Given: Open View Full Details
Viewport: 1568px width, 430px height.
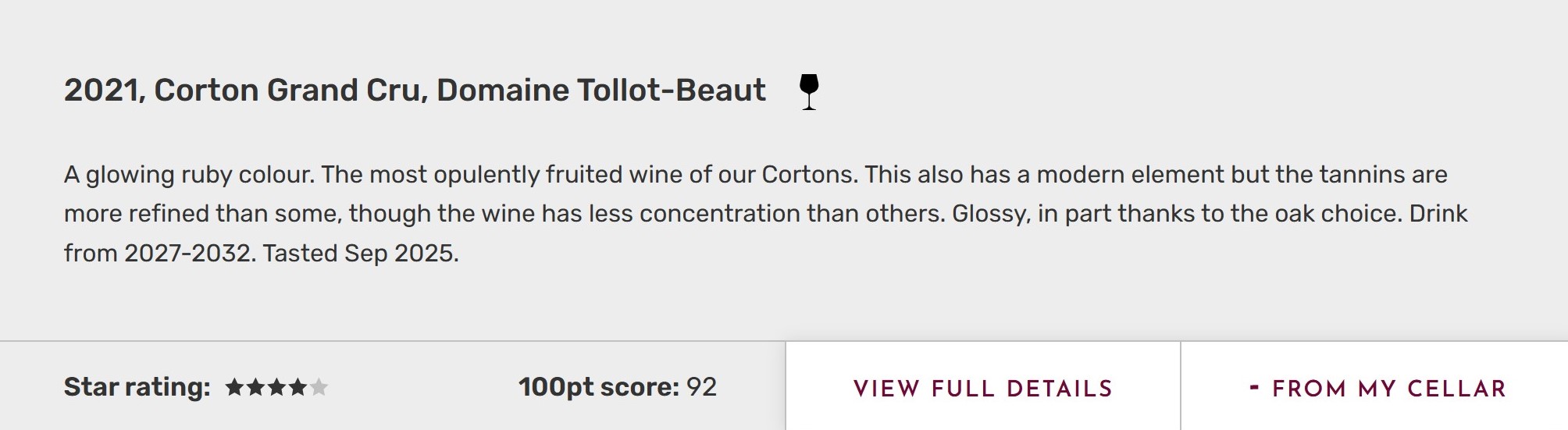Looking at the screenshot, I should tap(982, 388).
